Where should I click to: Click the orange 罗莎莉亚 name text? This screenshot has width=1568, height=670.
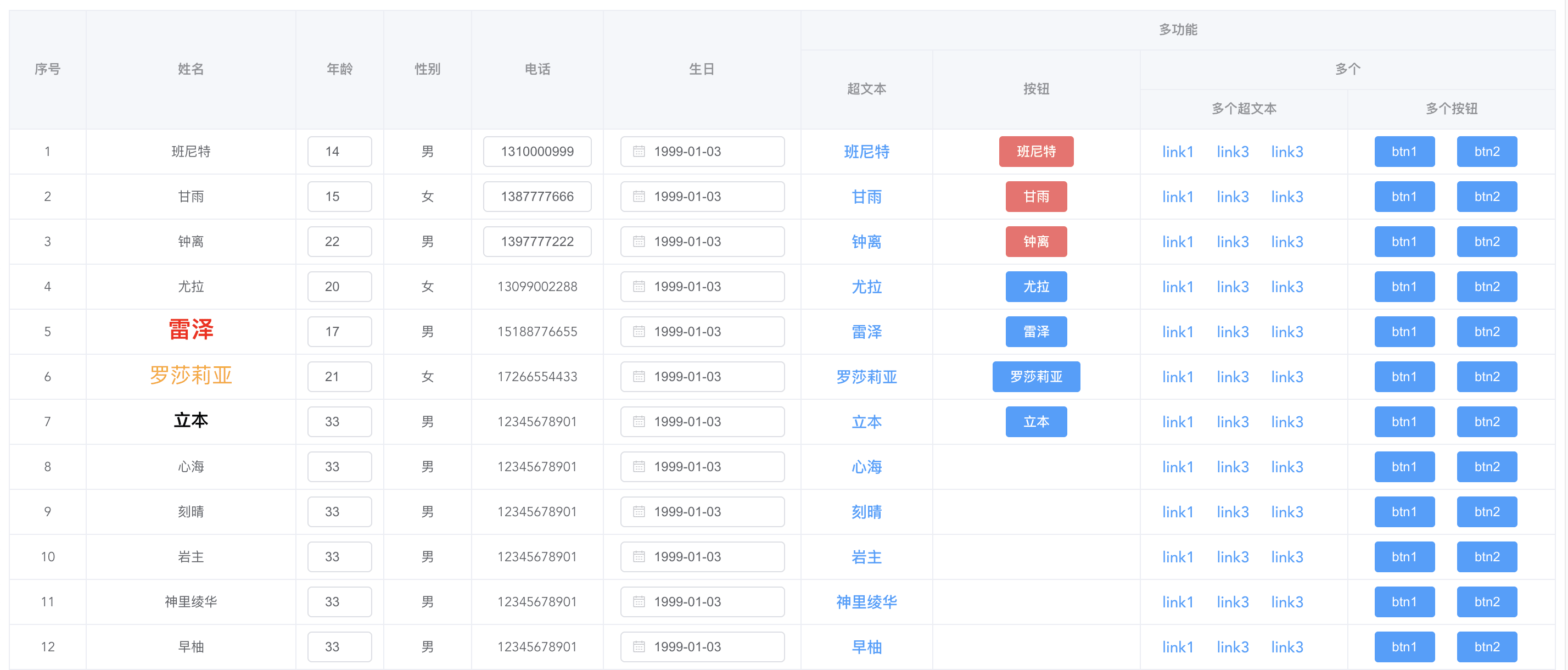tap(191, 375)
